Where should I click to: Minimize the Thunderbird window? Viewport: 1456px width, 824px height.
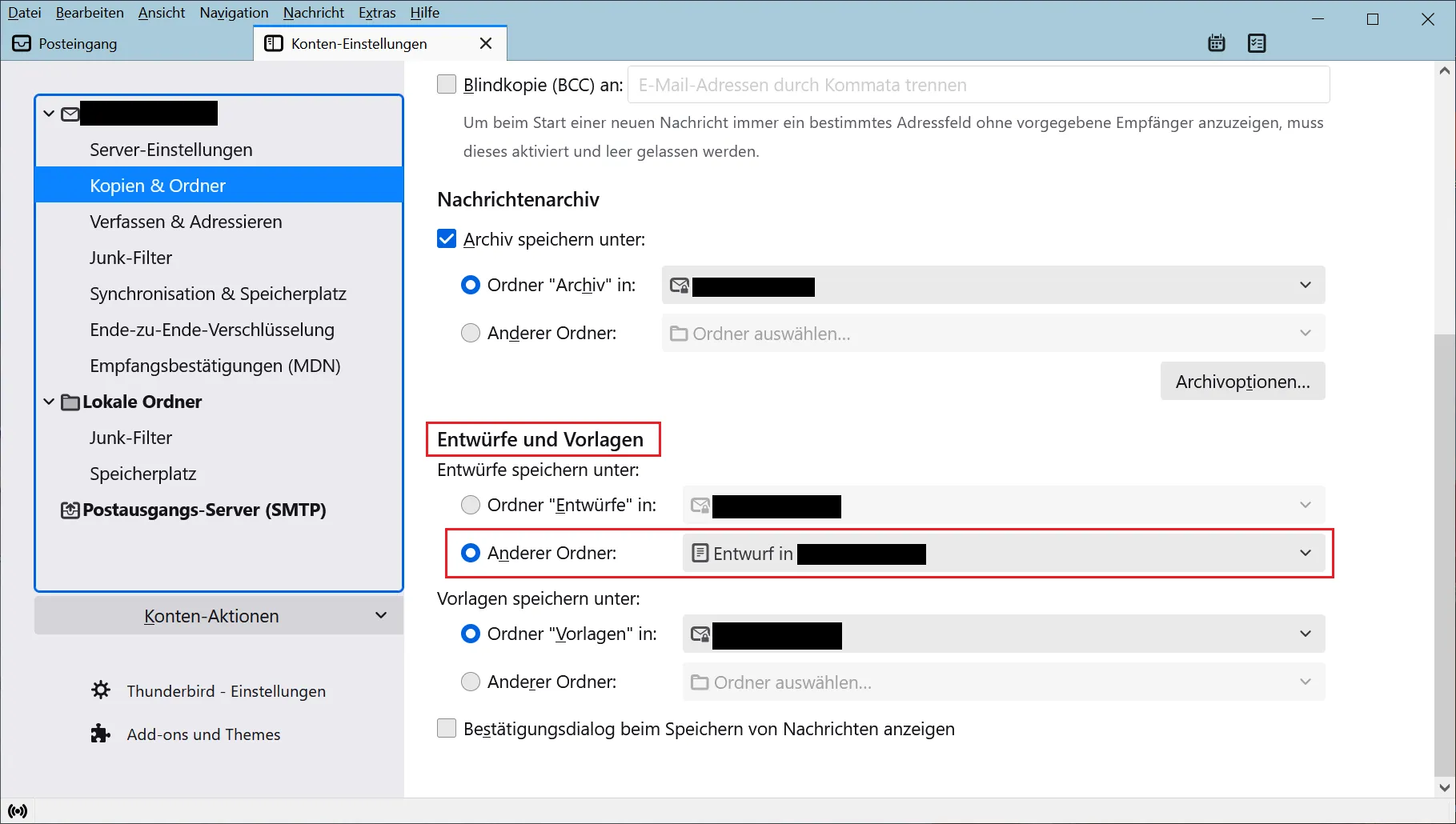click(x=1318, y=18)
